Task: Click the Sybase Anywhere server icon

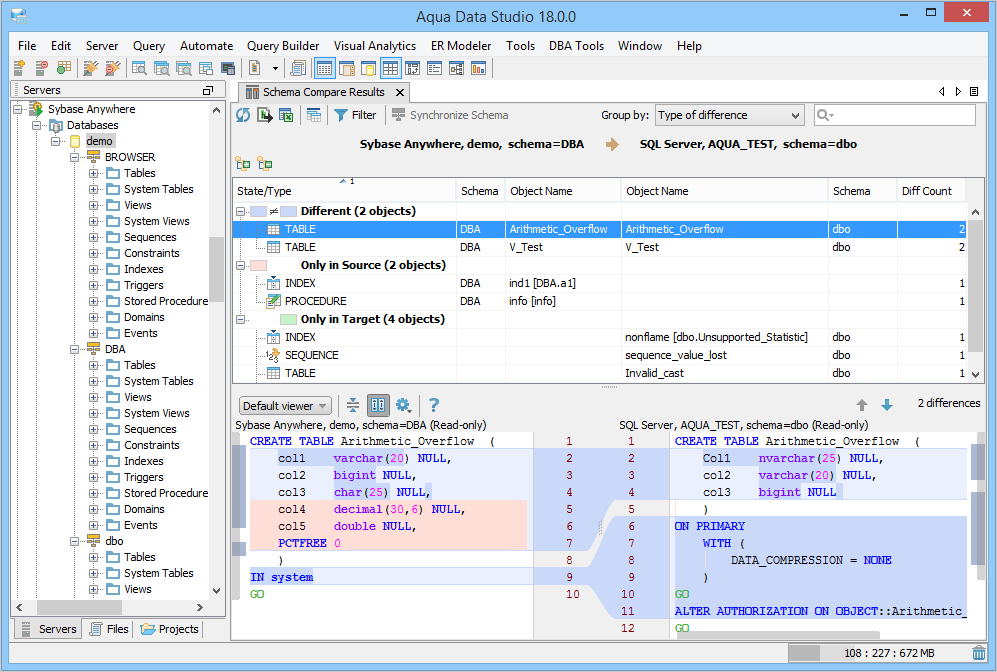Action: pos(37,109)
